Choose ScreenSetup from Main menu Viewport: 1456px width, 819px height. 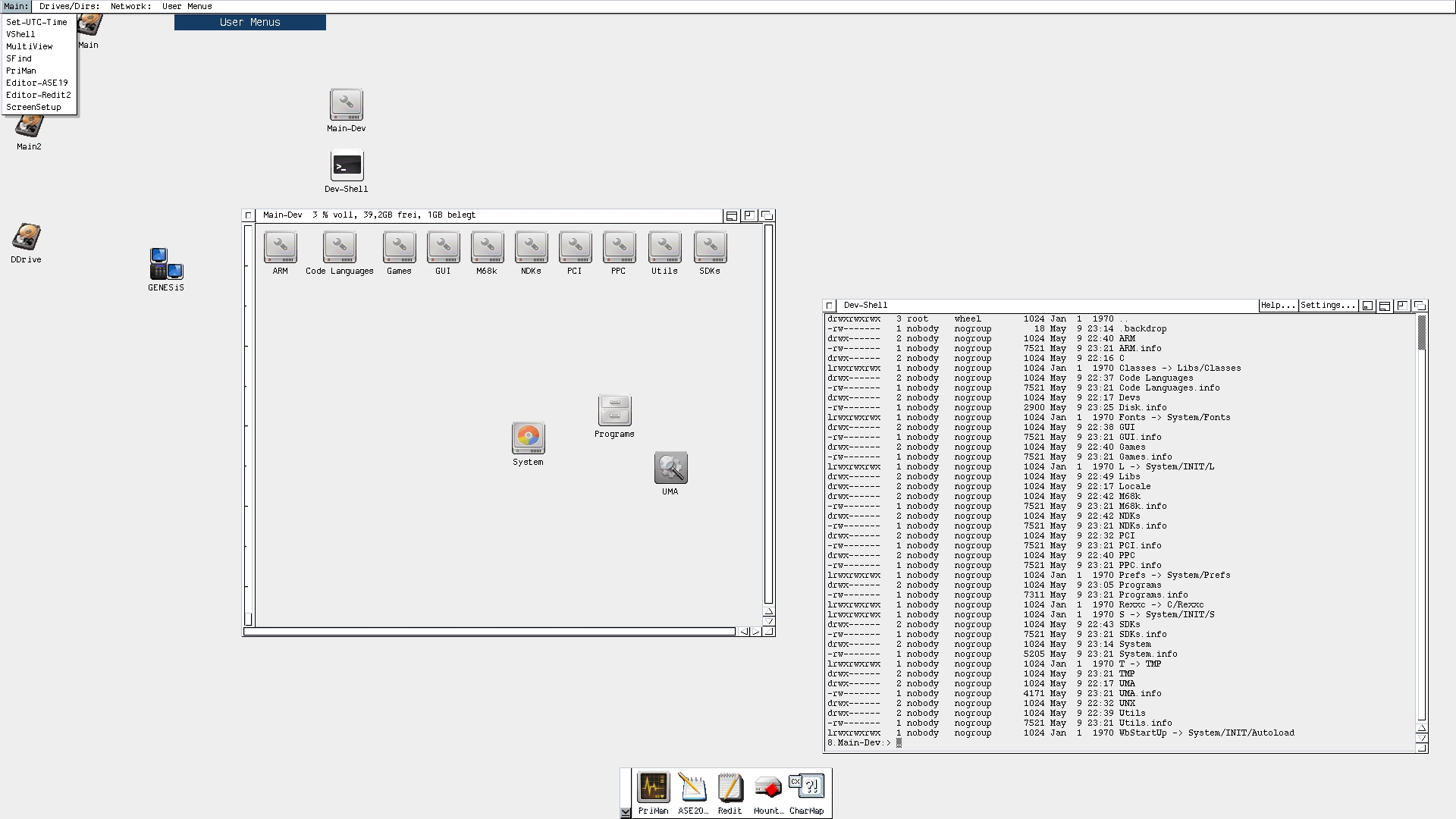coord(33,107)
